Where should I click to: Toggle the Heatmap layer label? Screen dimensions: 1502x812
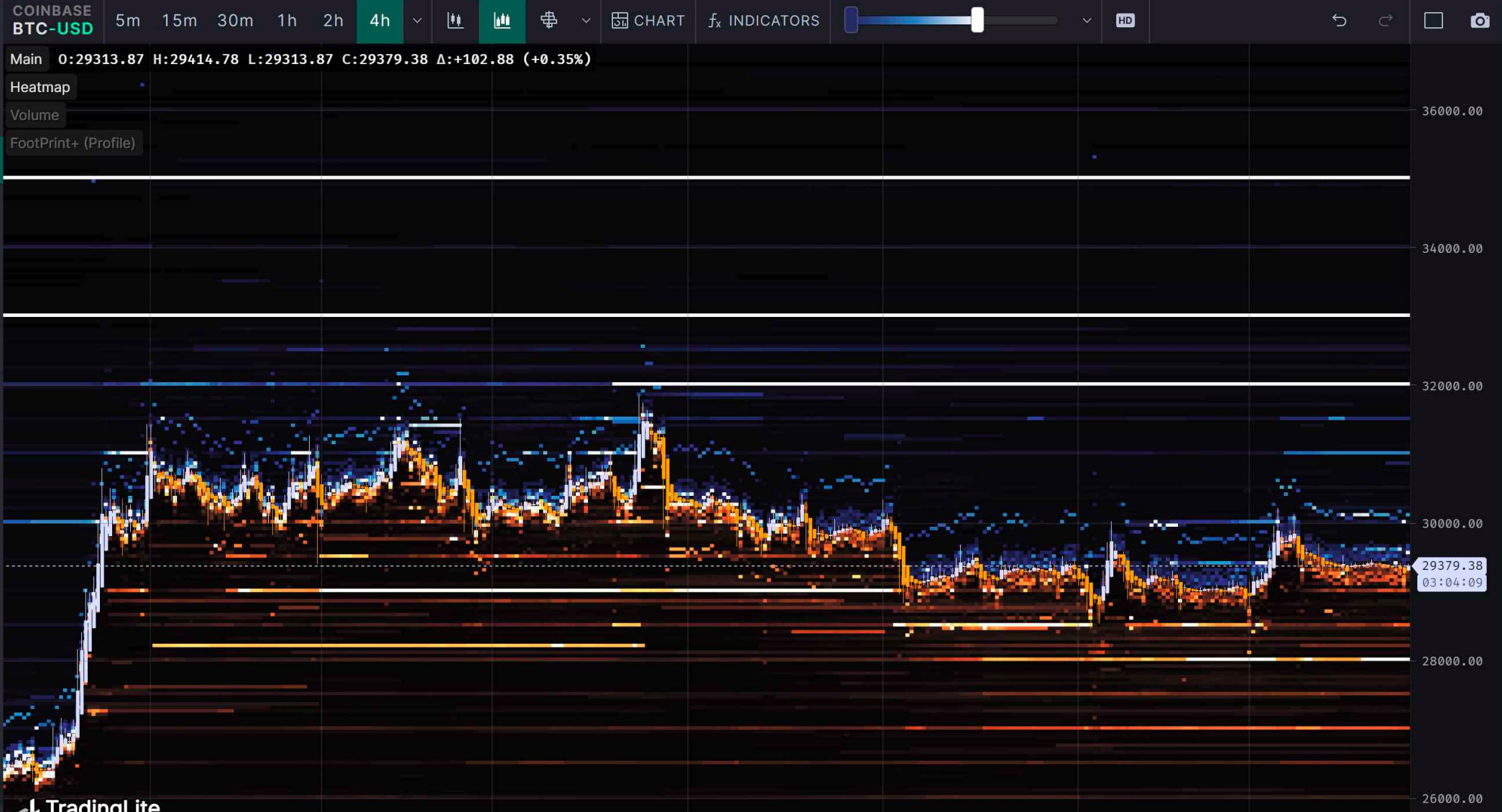tap(40, 87)
